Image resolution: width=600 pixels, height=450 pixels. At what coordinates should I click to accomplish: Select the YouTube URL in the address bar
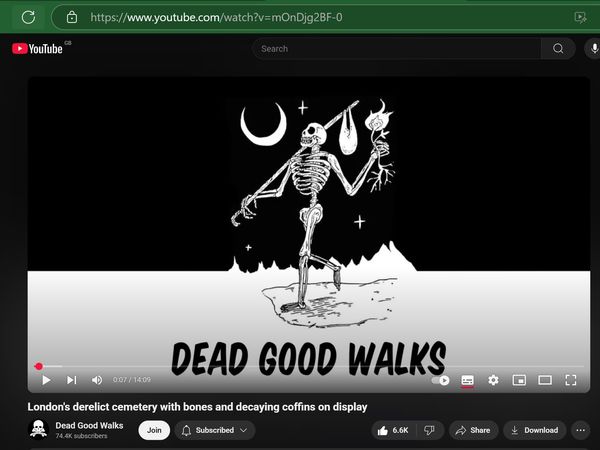pos(216,17)
